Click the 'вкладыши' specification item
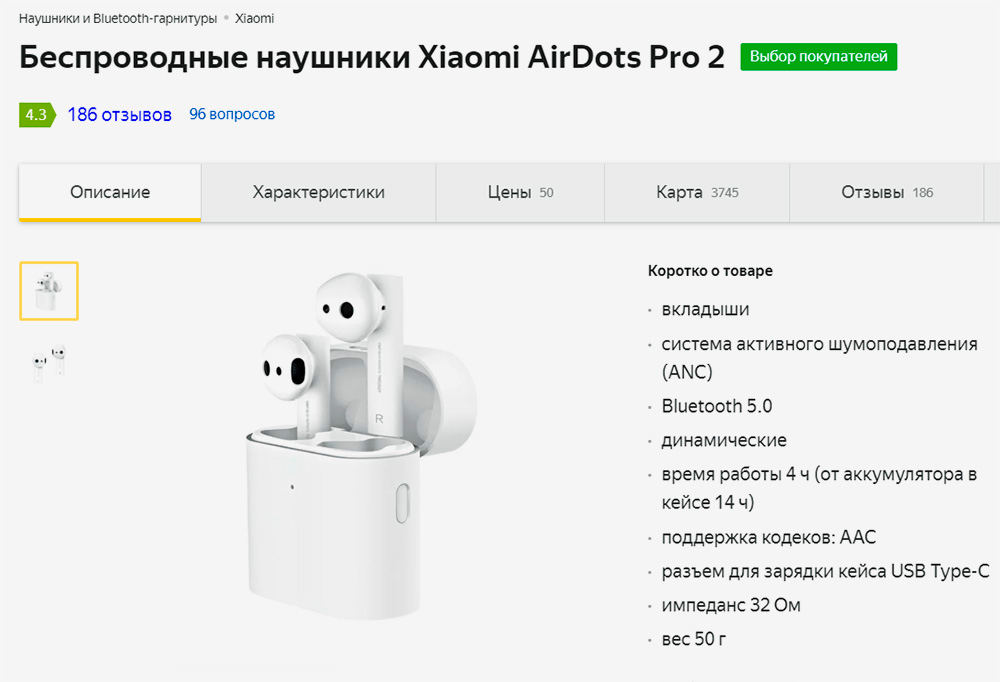The height and width of the screenshot is (682, 1000). click(x=705, y=310)
